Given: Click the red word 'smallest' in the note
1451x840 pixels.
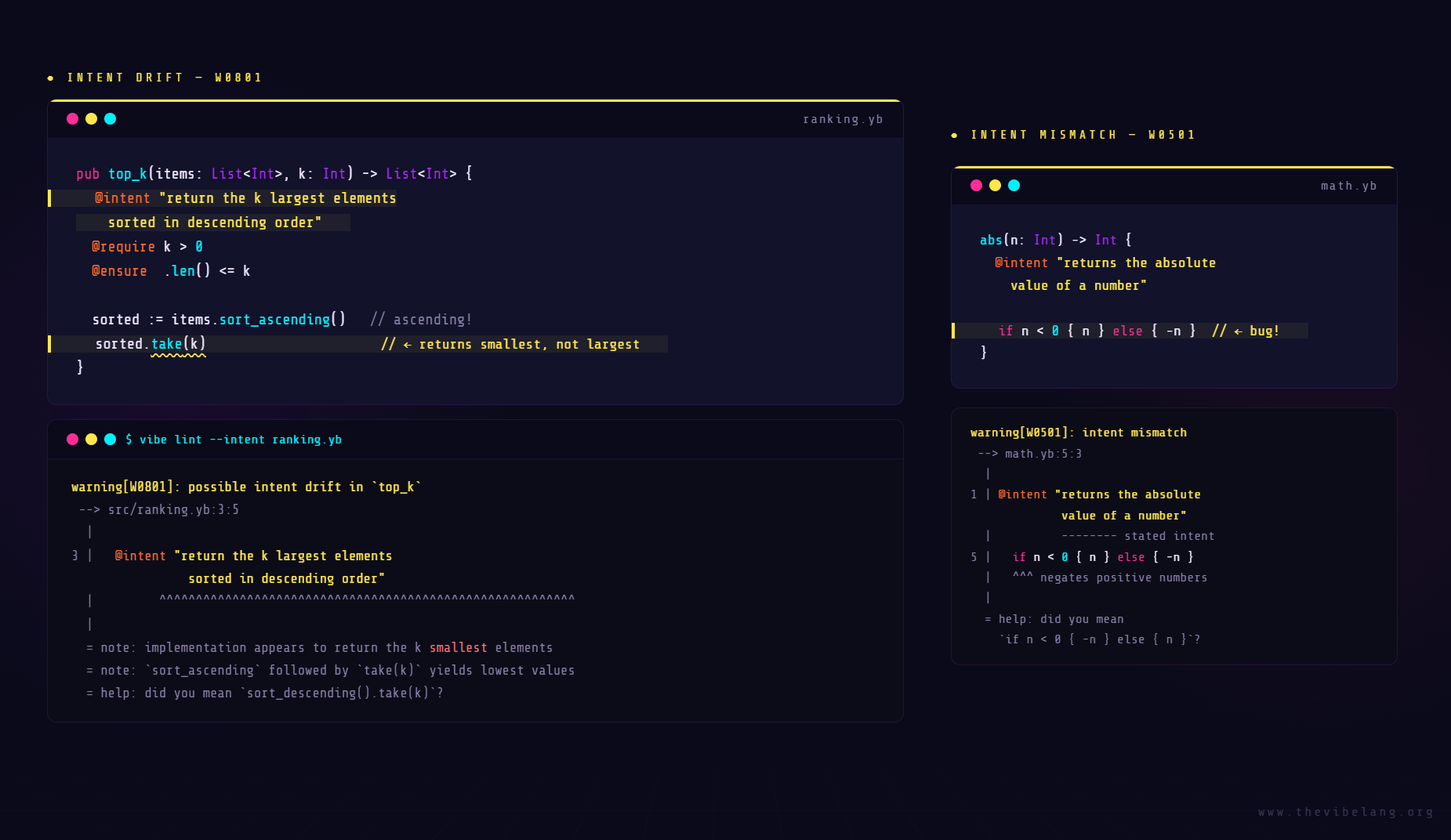Looking at the screenshot, I should pos(458,648).
